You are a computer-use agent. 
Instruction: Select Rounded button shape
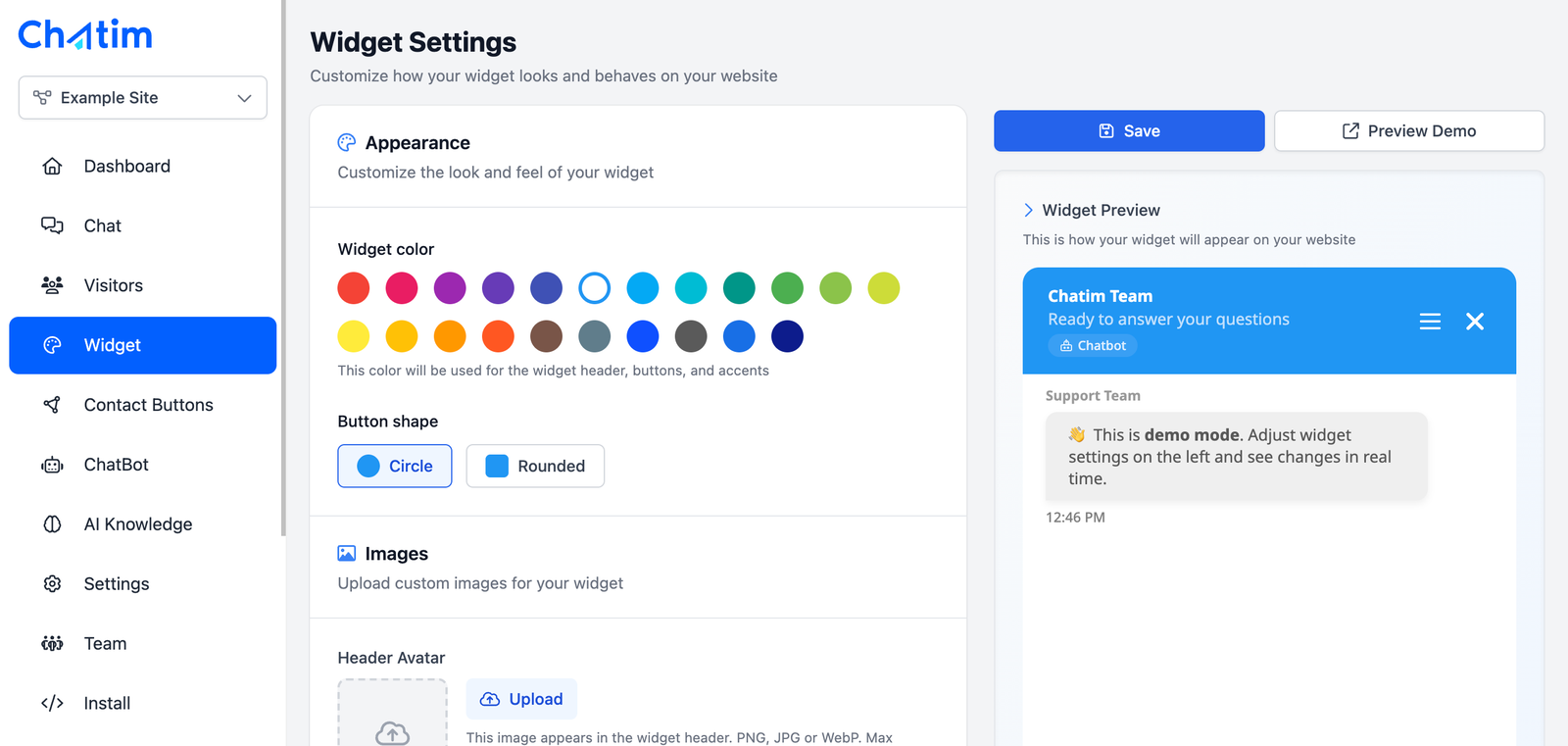(535, 467)
